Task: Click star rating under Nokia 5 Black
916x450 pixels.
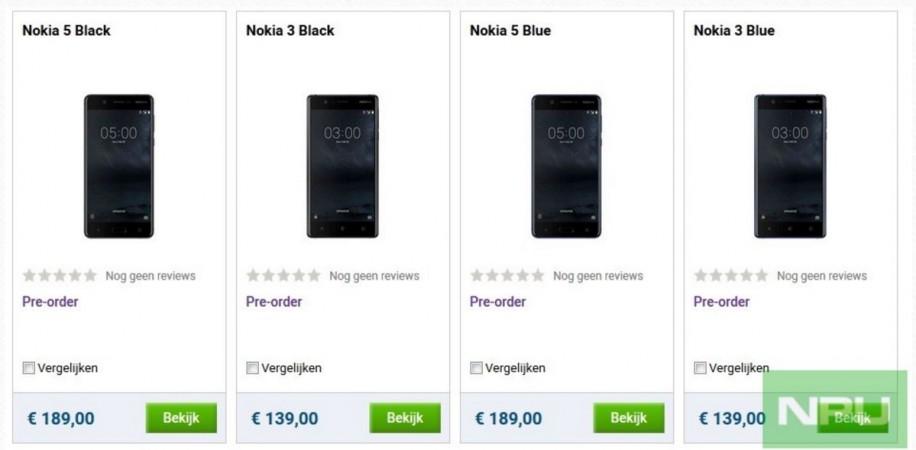Action: point(60,275)
